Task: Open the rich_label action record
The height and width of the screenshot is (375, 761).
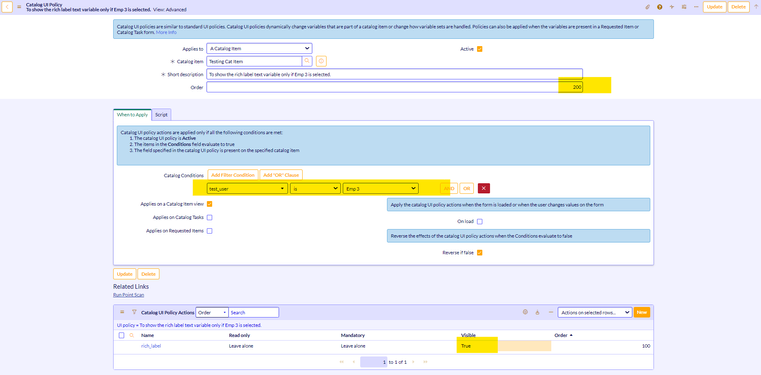Action: pos(151,346)
